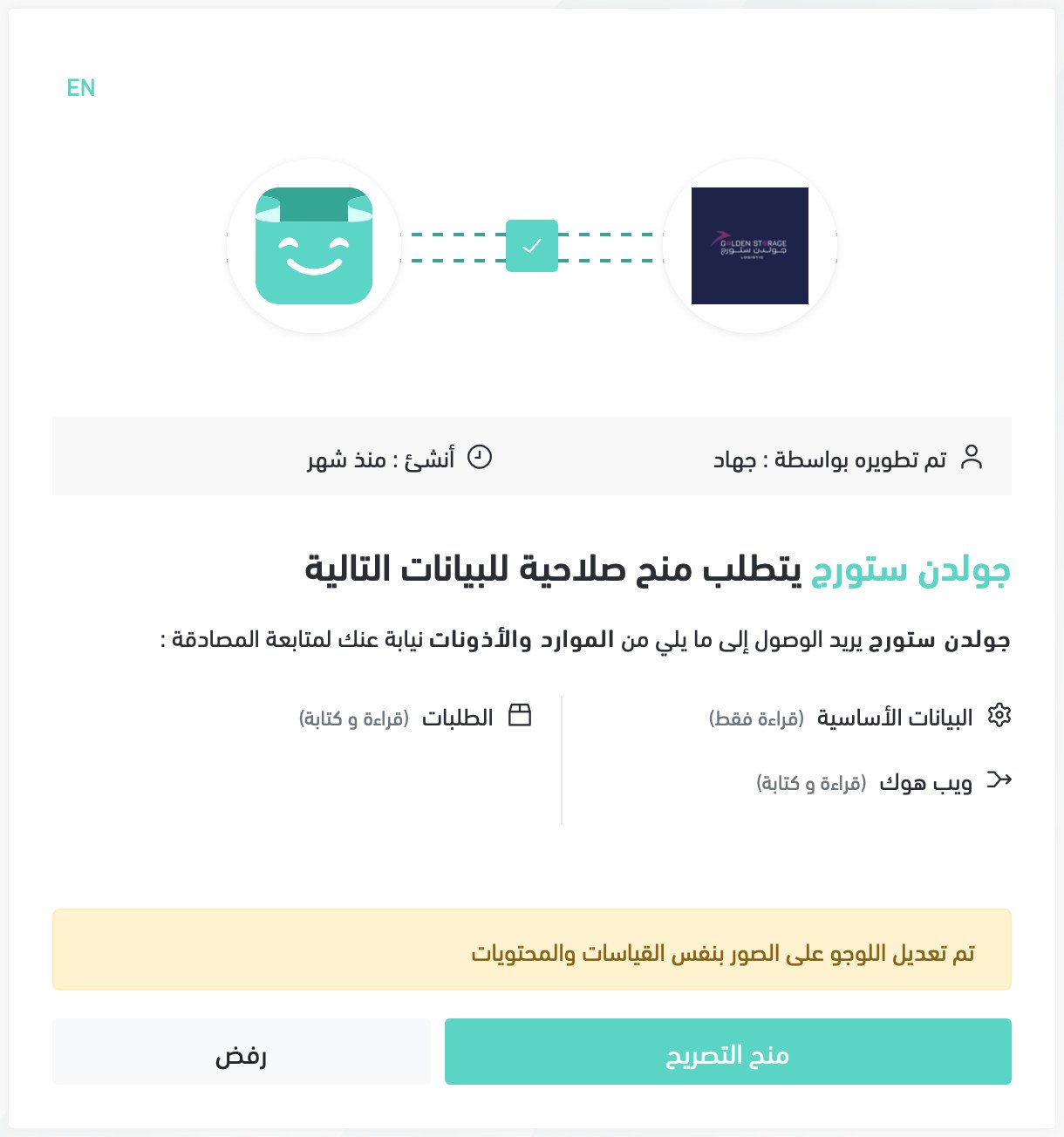The height and width of the screenshot is (1137, 1064).
Task: Click the قراءة فقط read-only tag
Action: click(756, 718)
